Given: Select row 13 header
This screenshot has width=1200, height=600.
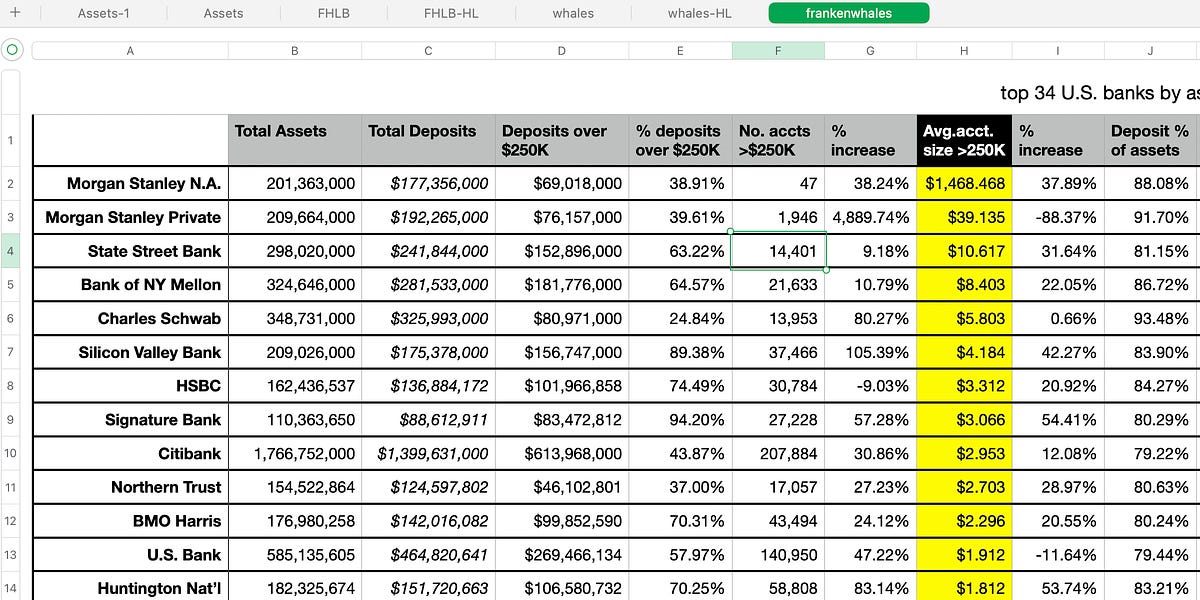Looking at the screenshot, I should click(11, 555).
